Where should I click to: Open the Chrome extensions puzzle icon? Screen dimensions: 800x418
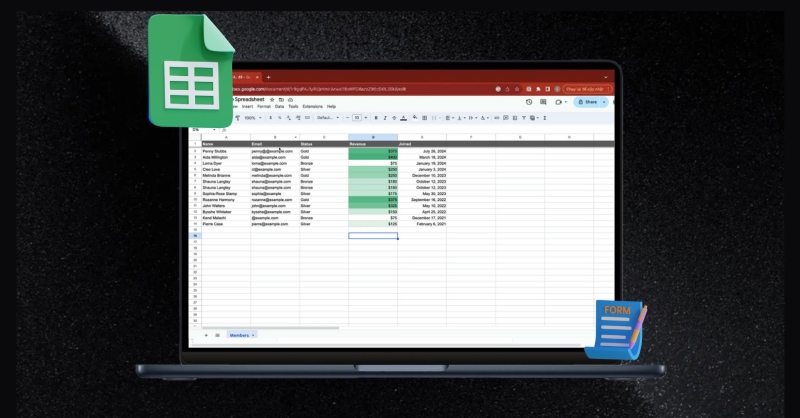(x=538, y=89)
